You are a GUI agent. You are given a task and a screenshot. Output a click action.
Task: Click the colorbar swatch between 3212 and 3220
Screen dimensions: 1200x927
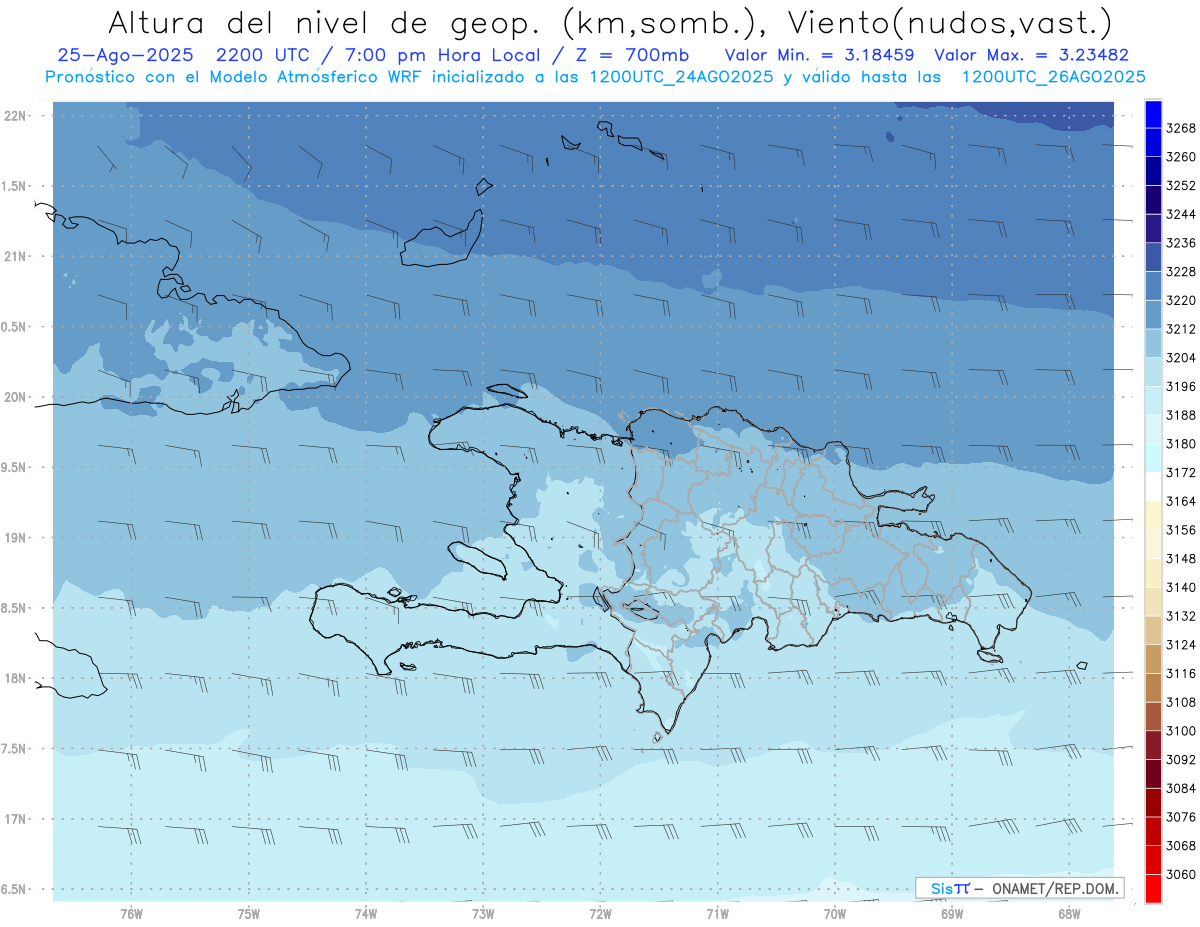[x=1153, y=315]
